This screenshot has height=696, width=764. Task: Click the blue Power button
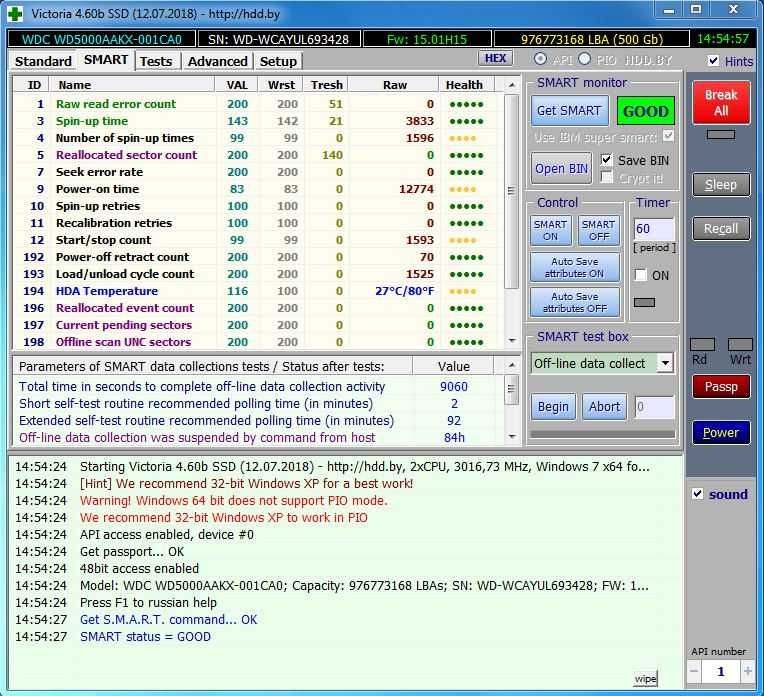tap(721, 432)
